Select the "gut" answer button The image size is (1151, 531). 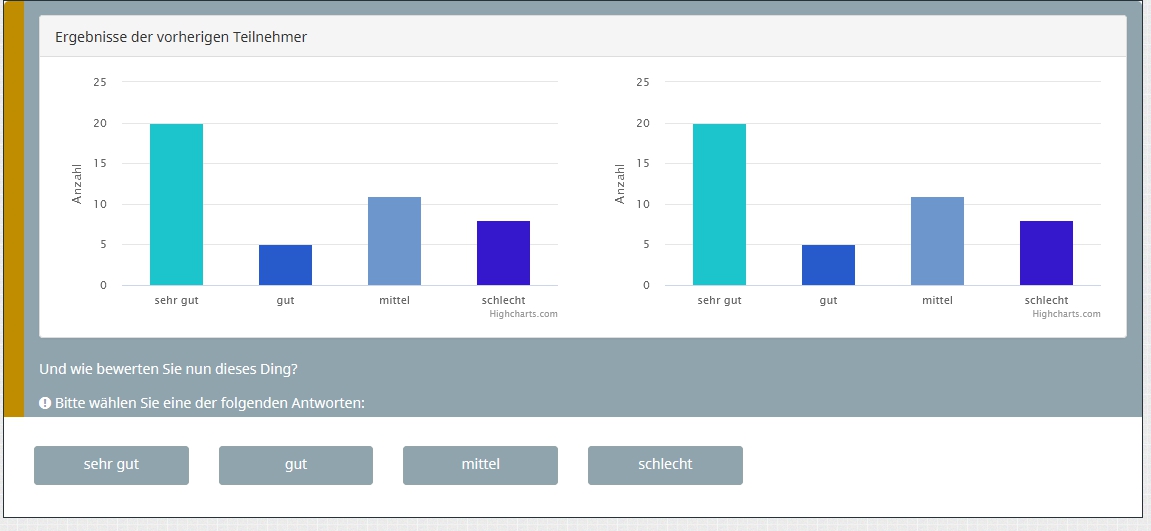(x=295, y=465)
